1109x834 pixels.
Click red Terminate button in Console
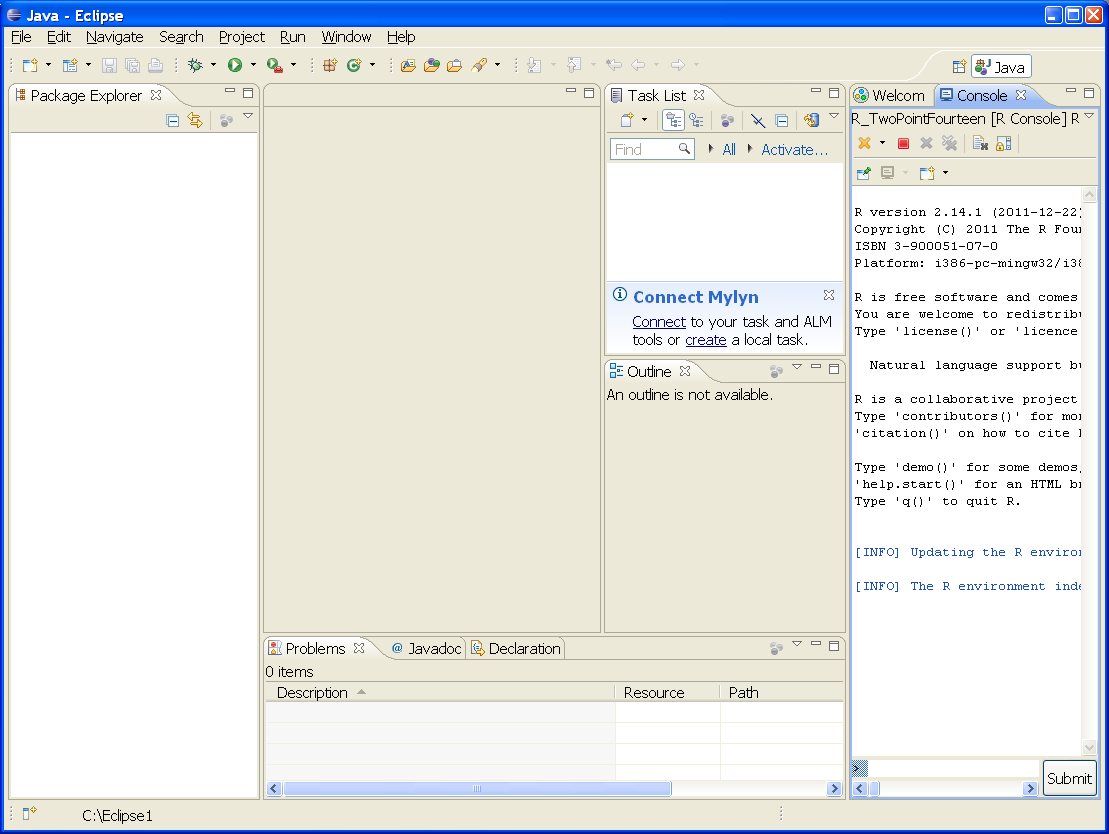tap(903, 144)
